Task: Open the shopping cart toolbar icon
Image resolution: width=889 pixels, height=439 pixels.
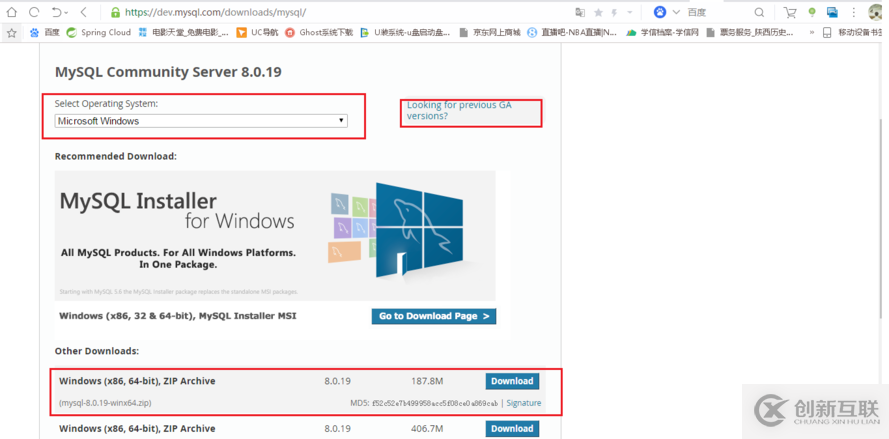Action: tap(790, 12)
